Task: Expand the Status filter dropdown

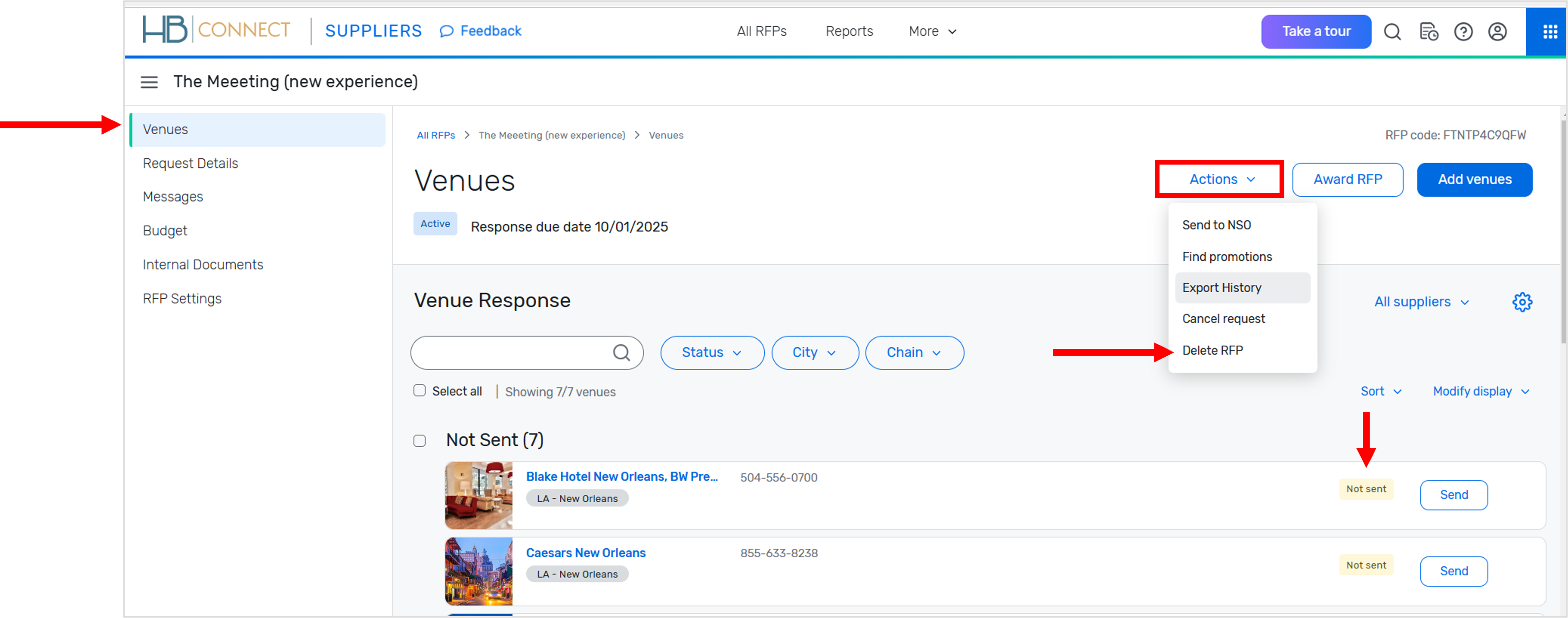Action: (x=712, y=353)
